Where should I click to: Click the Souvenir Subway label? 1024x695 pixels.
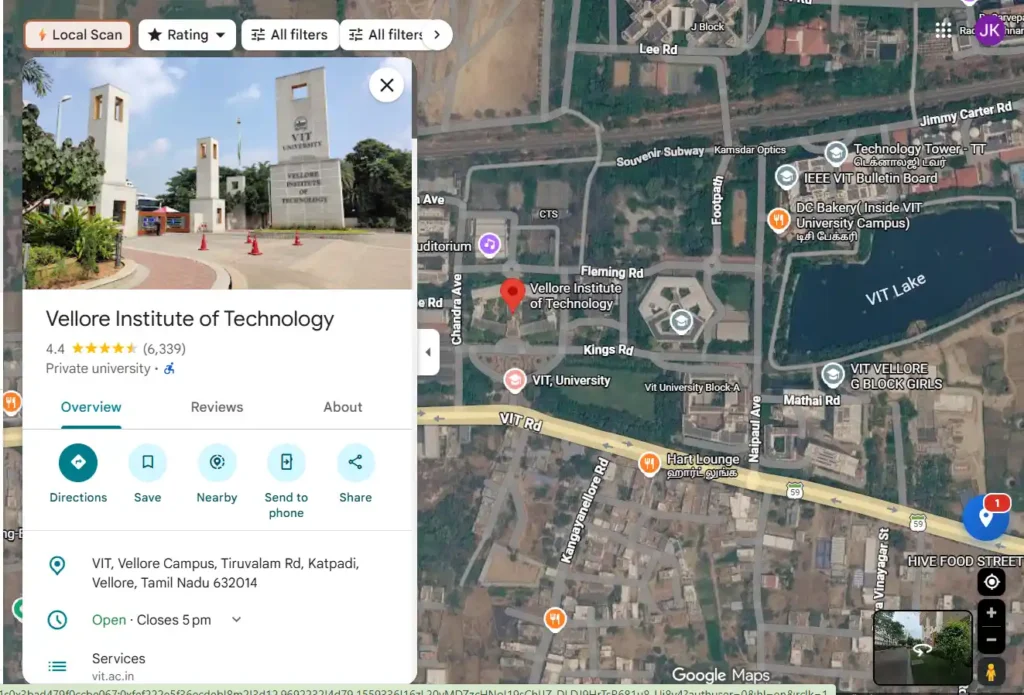[660, 155]
